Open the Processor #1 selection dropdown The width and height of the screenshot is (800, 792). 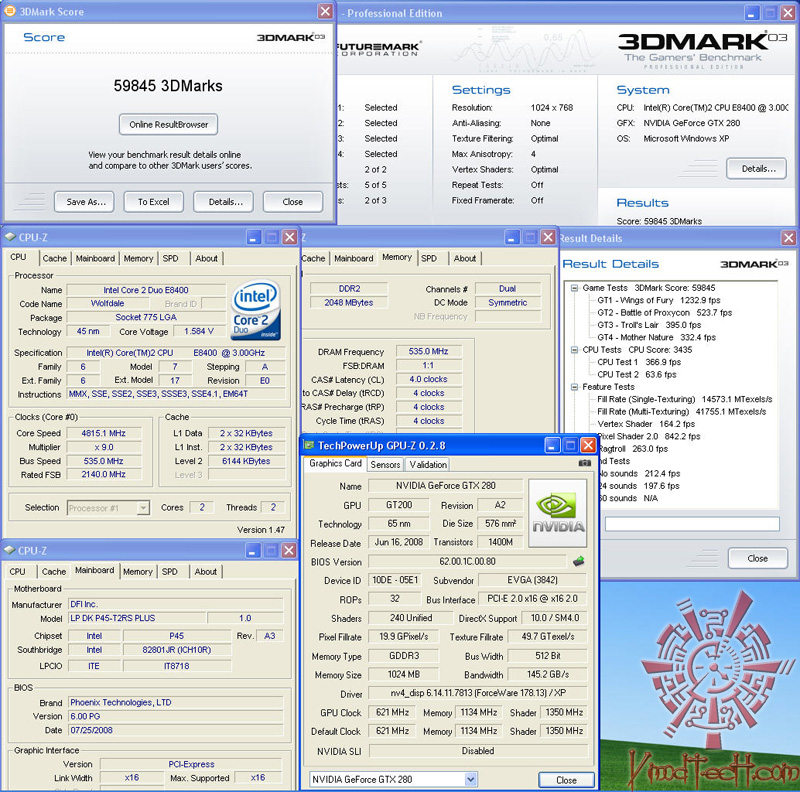[143, 508]
